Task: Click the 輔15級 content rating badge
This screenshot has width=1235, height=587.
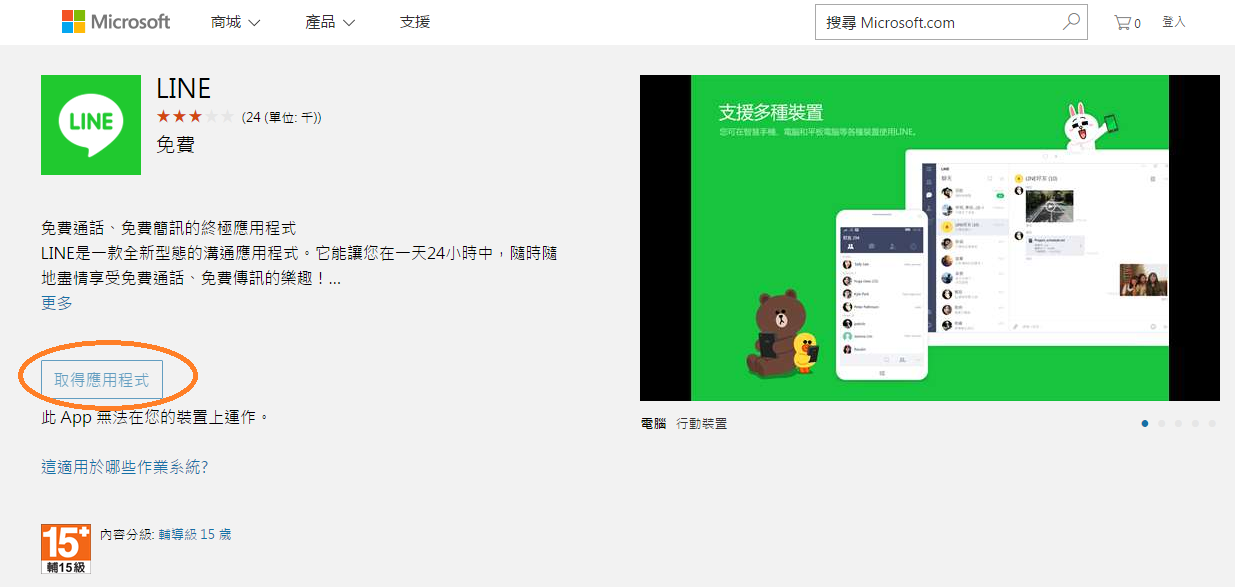Action: pyautogui.click(x=64, y=546)
